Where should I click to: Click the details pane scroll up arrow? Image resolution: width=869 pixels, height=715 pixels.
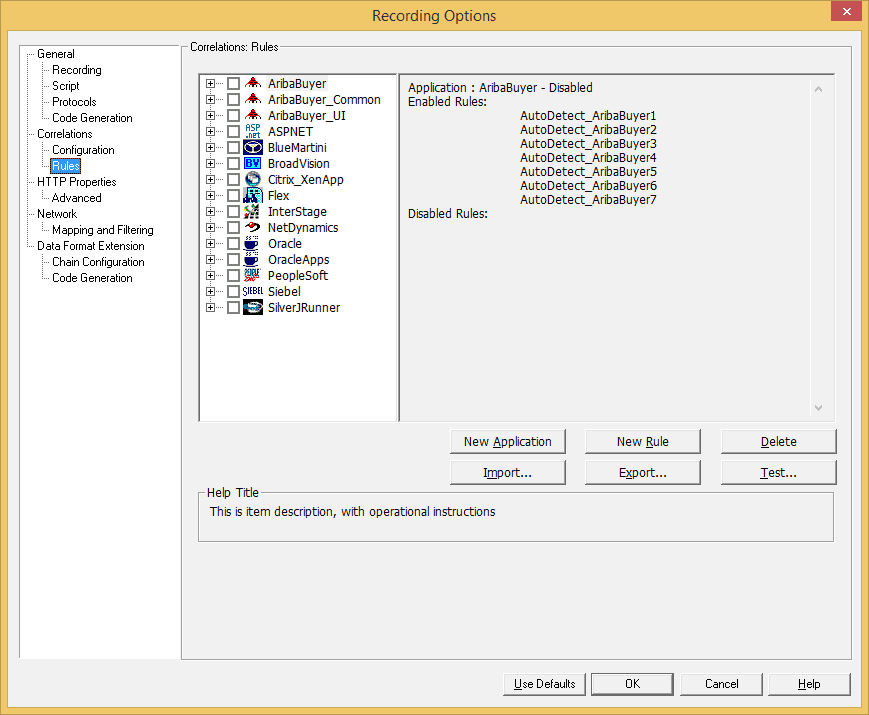coord(818,89)
